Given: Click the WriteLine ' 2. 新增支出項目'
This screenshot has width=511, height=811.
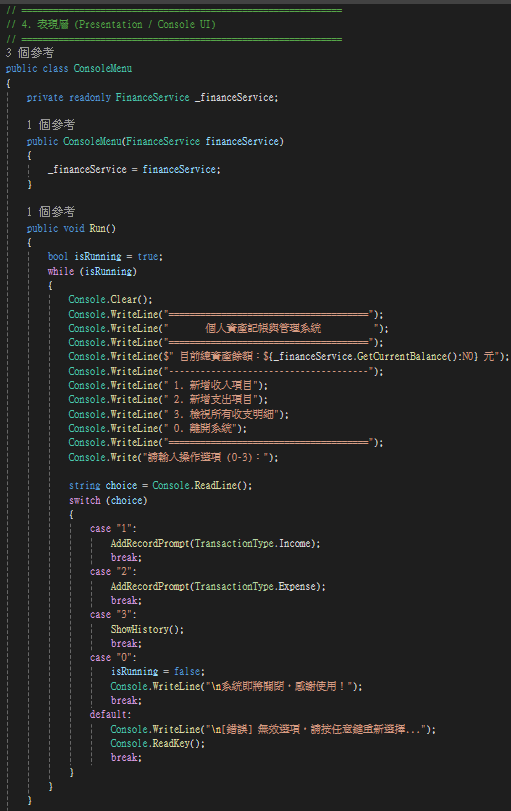Looking at the screenshot, I should [168, 399].
